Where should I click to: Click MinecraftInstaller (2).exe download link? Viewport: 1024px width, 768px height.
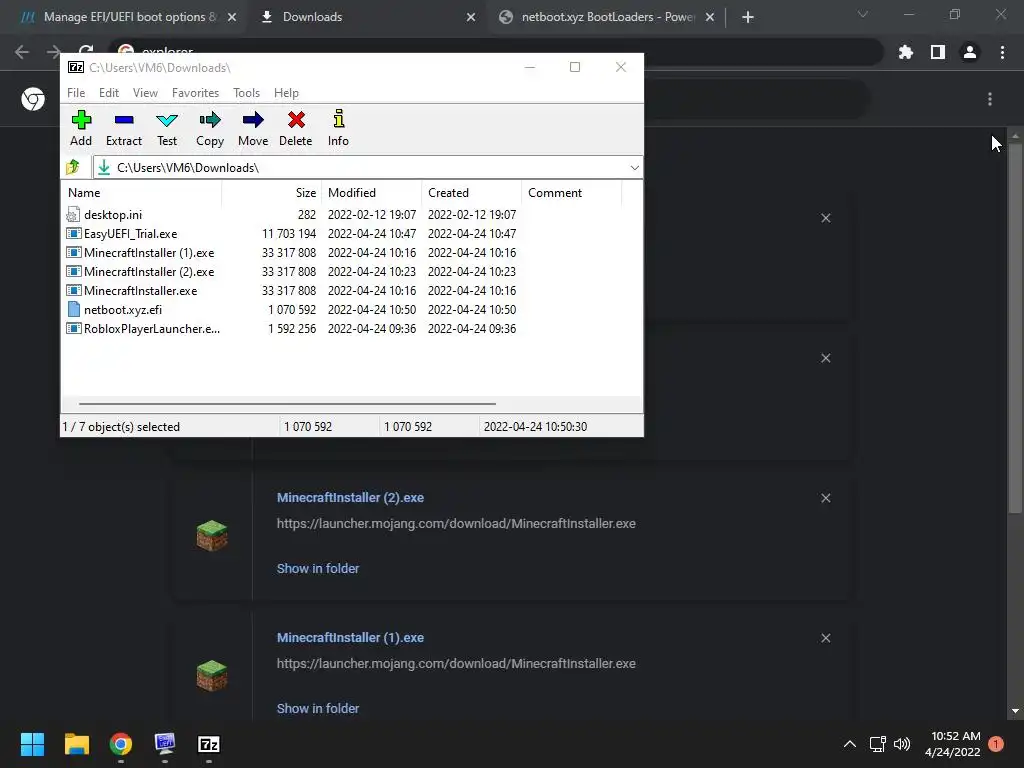point(350,498)
